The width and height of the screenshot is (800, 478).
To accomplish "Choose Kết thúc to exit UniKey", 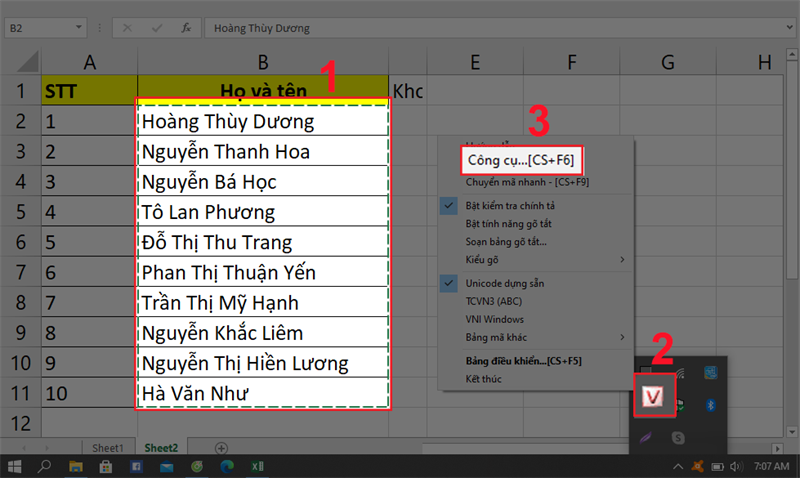I will pos(483,379).
